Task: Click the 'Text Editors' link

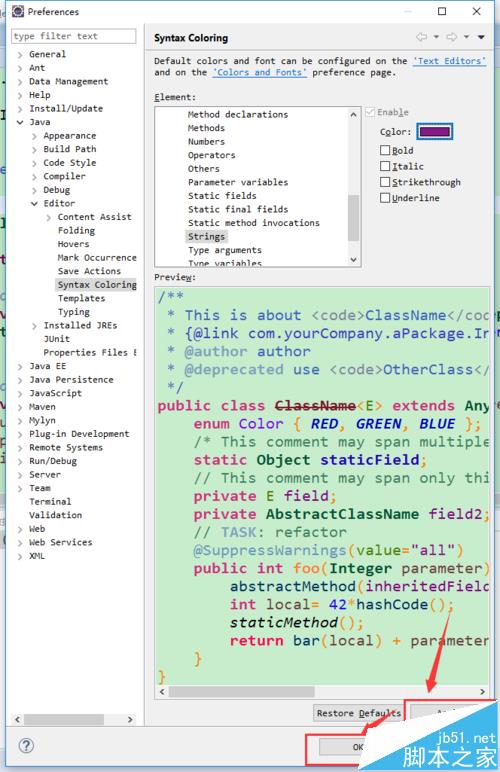Action: pyautogui.click(x=449, y=61)
